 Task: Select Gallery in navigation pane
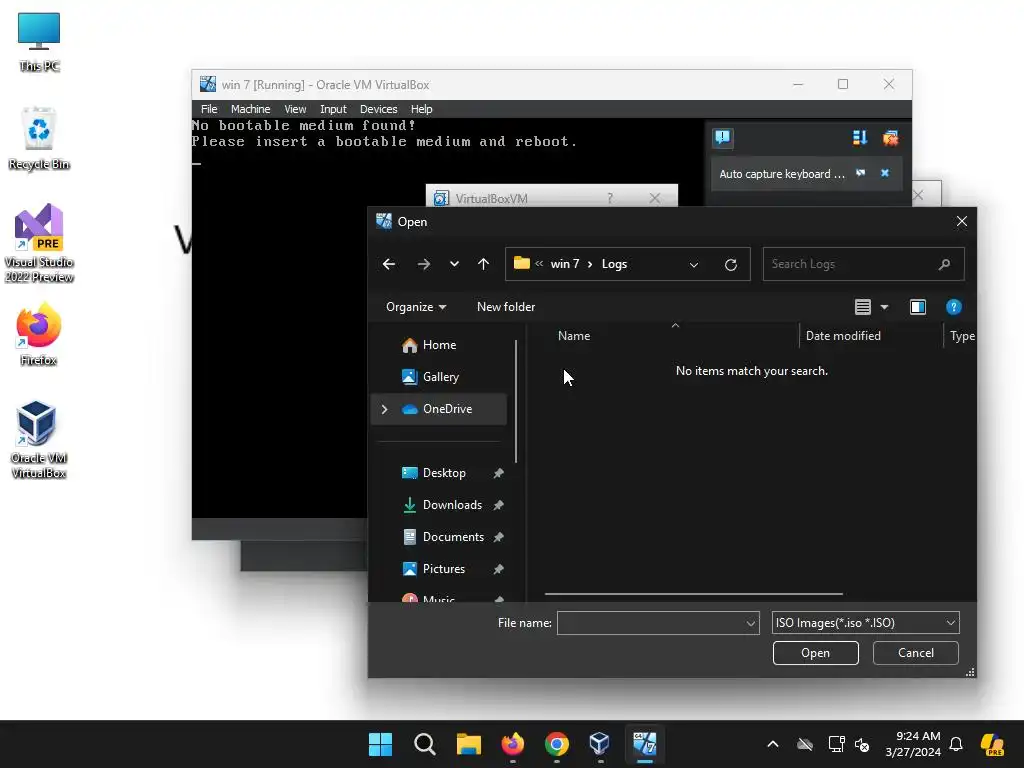click(439, 377)
